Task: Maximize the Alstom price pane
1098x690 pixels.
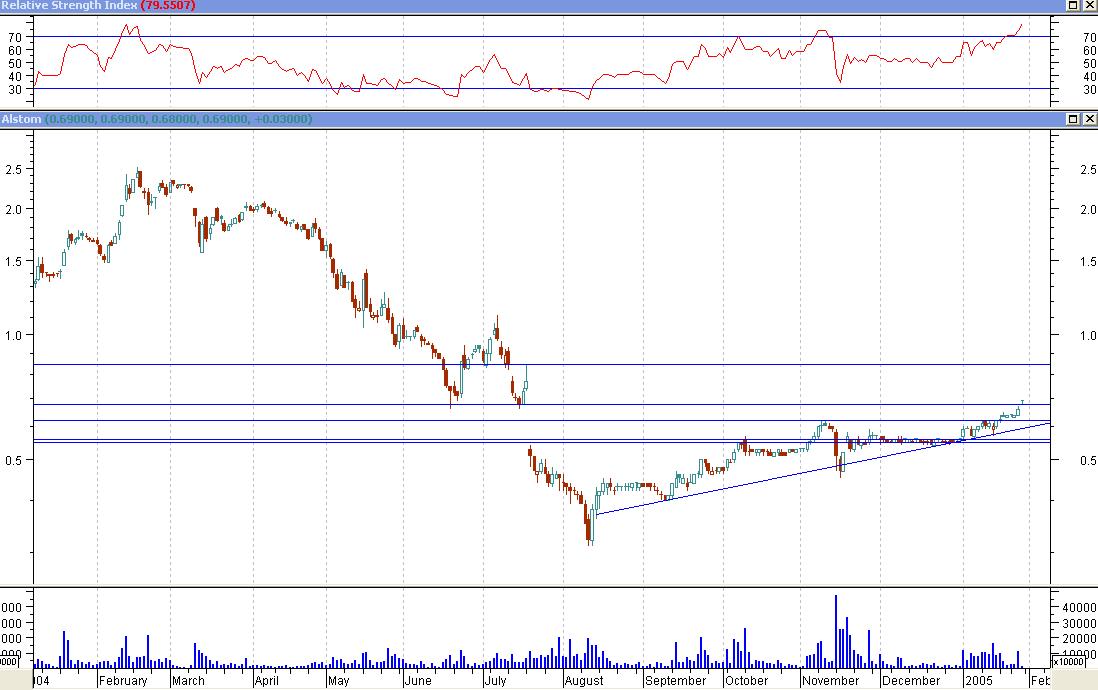Action: [x=1073, y=119]
